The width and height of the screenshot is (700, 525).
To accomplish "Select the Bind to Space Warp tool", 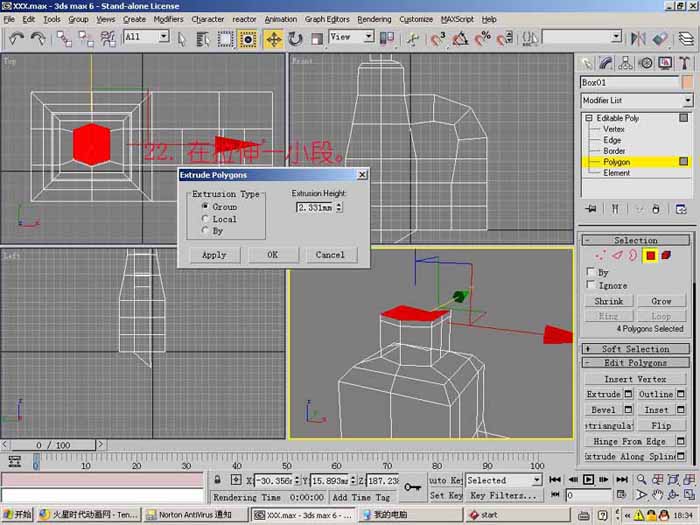I will 108,39.
